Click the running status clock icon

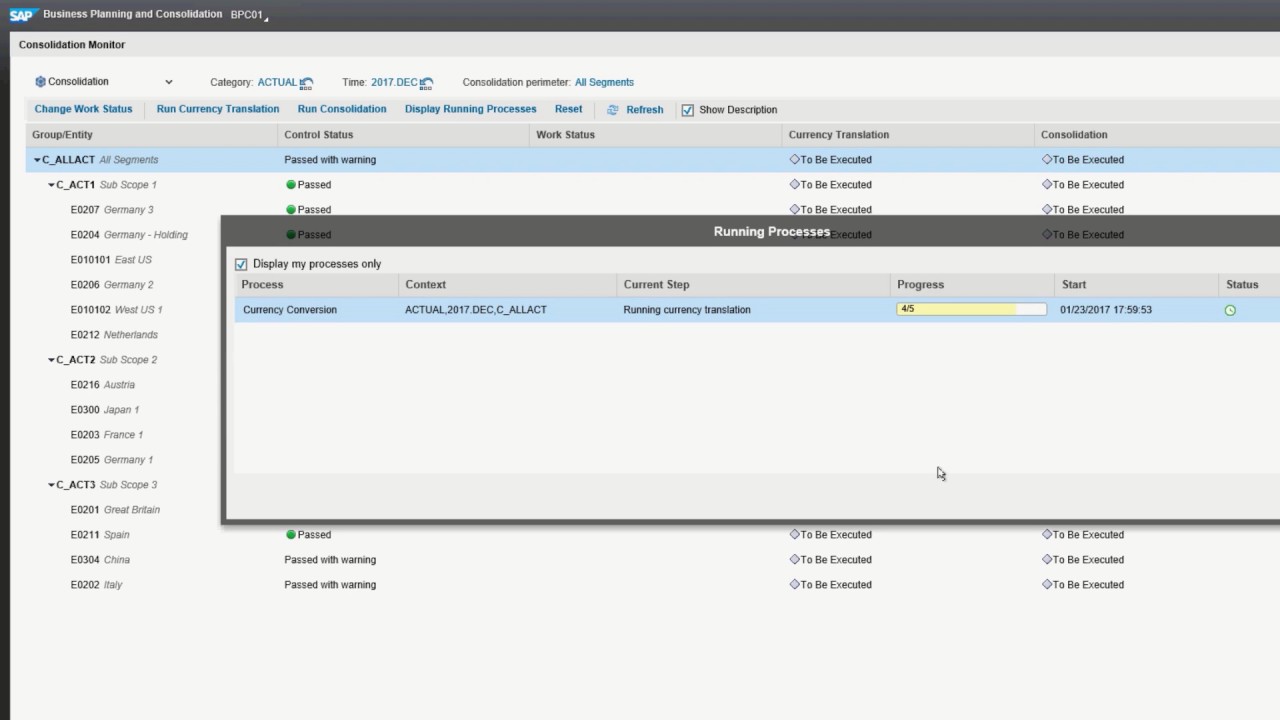[x=1230, y=310]
